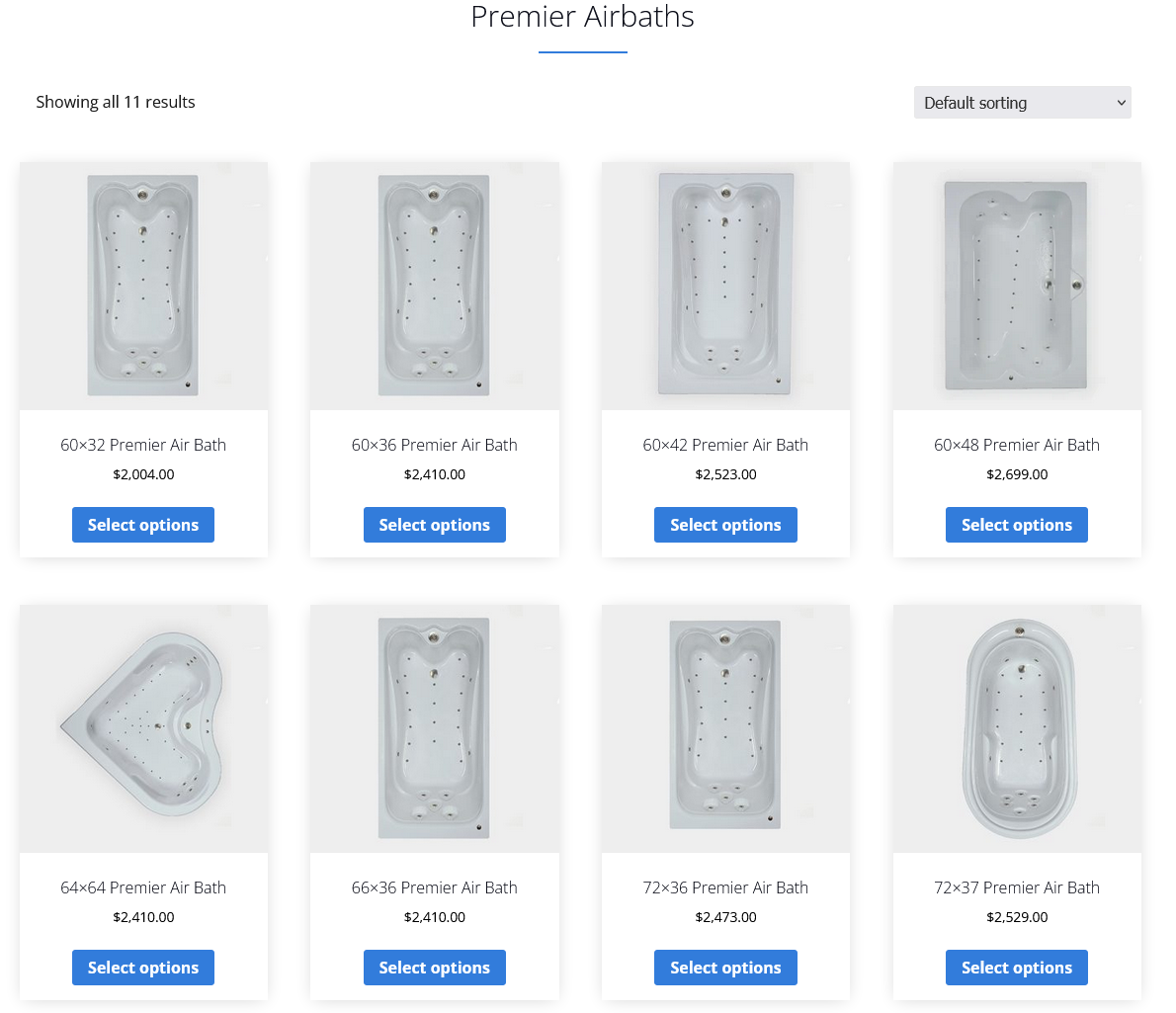The width and height of the screenshot is (1176, 1013).
Task: Open the 60×48 Premier Air Bath title link
Action: point(1017,445)
